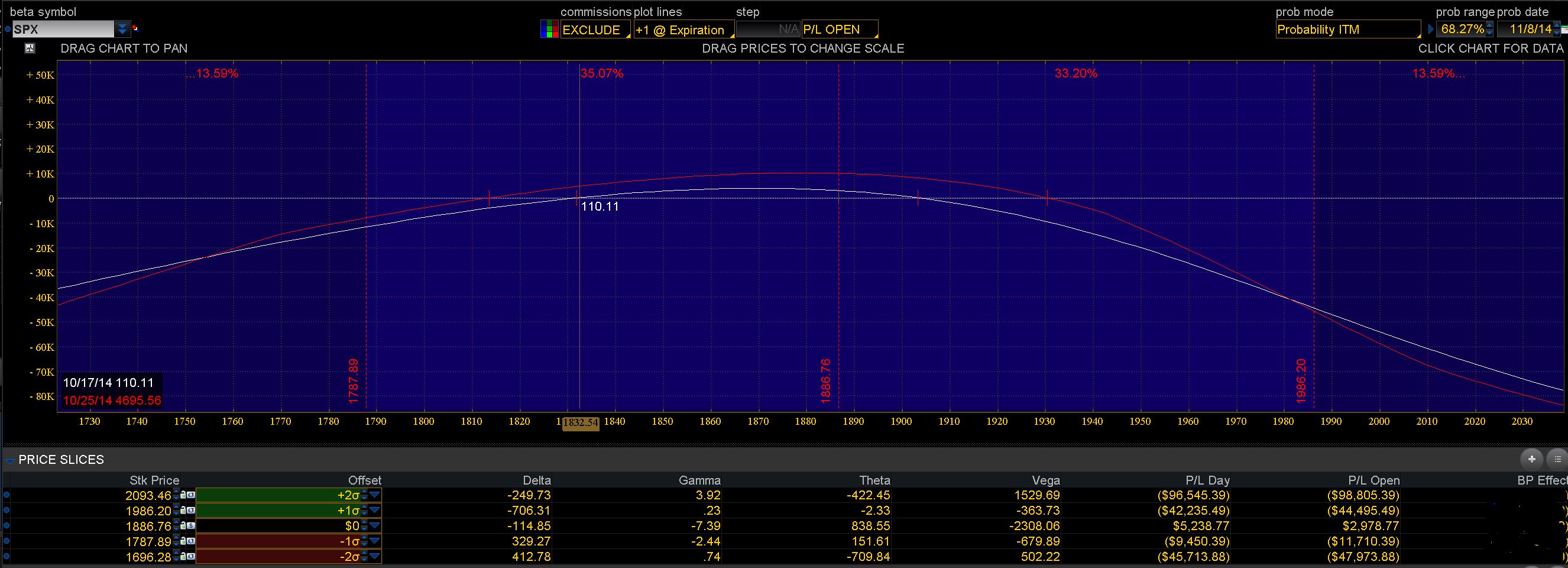Toggle the blue dot on the 1886.76 slice row

click(6, 525)
